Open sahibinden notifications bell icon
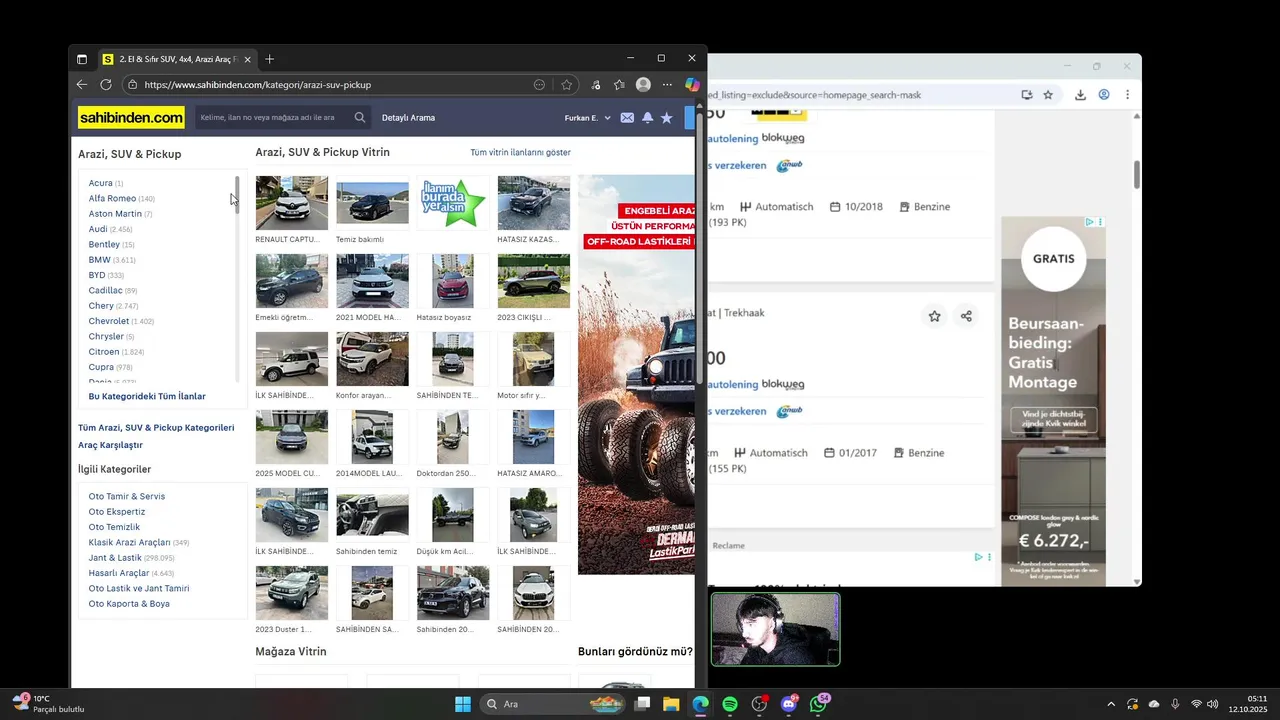 [x=647, y=118]
